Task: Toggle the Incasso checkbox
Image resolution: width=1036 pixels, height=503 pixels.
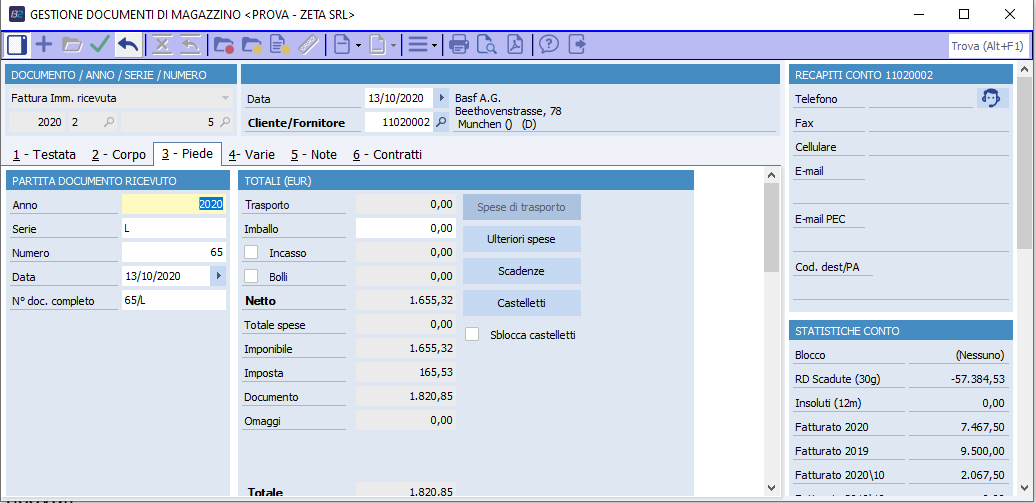Action: 251,252
